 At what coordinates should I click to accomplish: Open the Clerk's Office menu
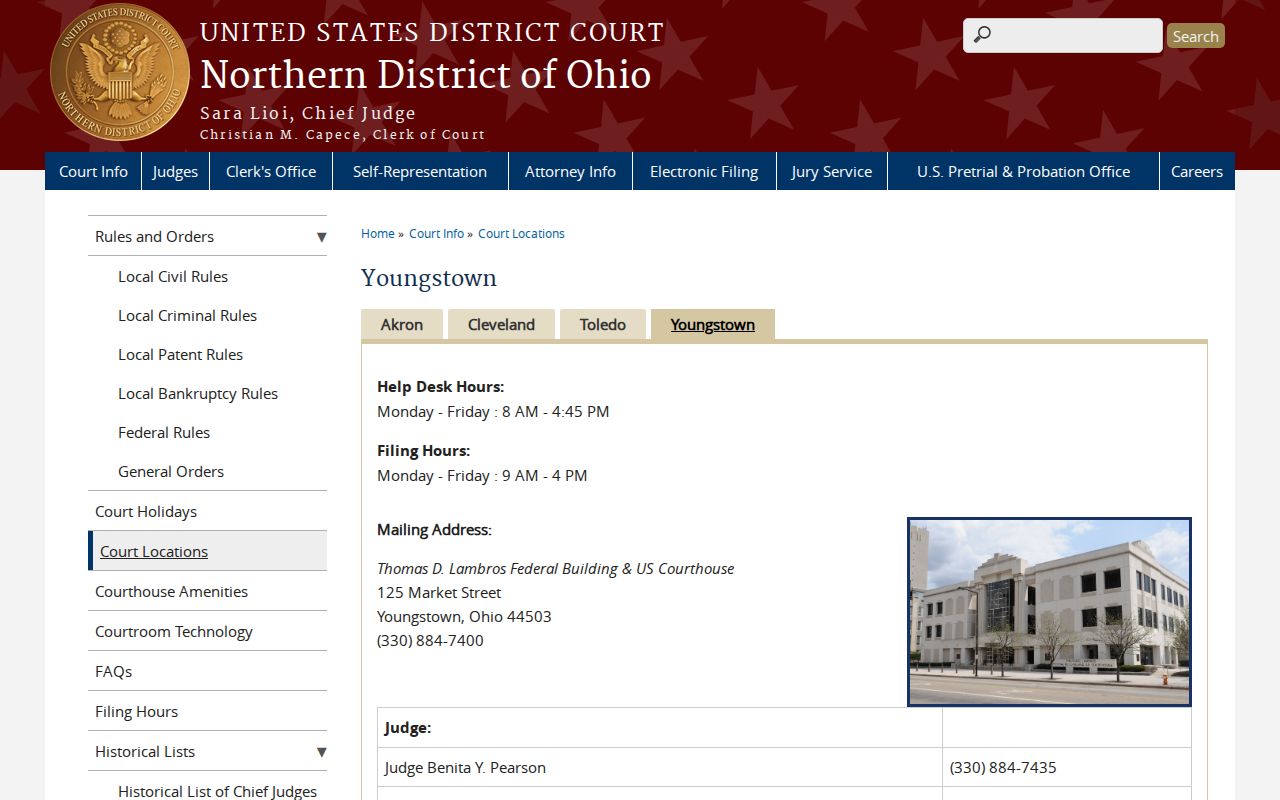tap(271, 171)
